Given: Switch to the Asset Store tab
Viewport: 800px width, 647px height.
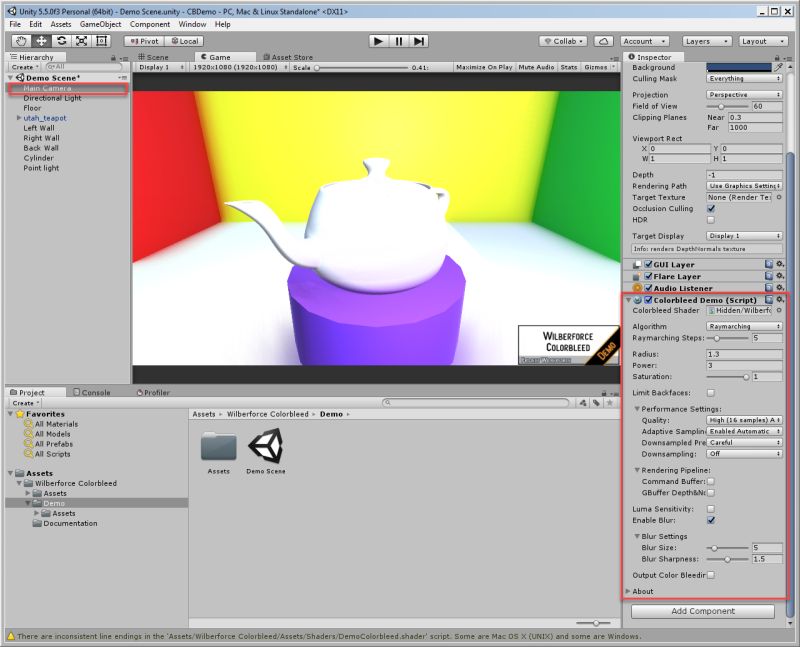Looking at the screenshot, I should point(287,57).
